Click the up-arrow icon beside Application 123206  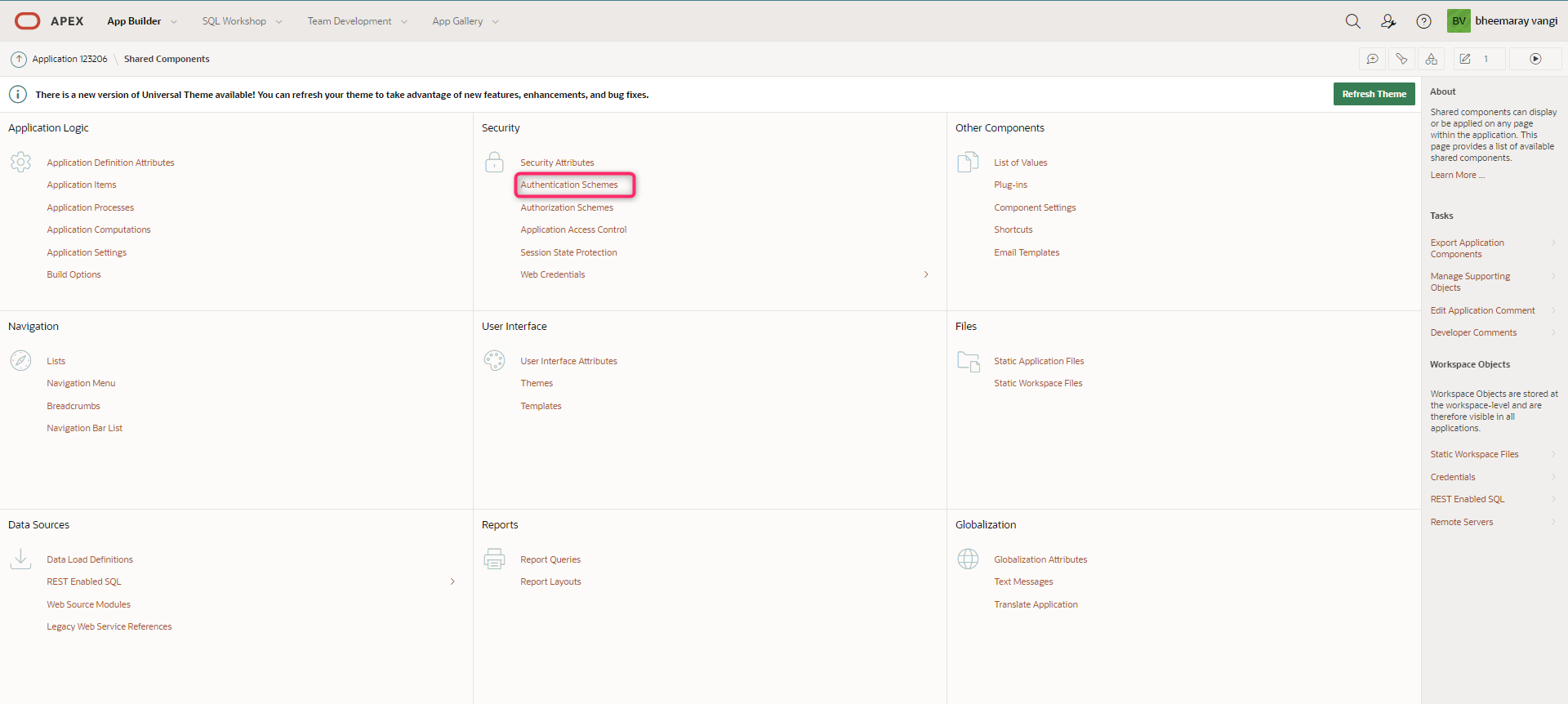coord(19,59)
